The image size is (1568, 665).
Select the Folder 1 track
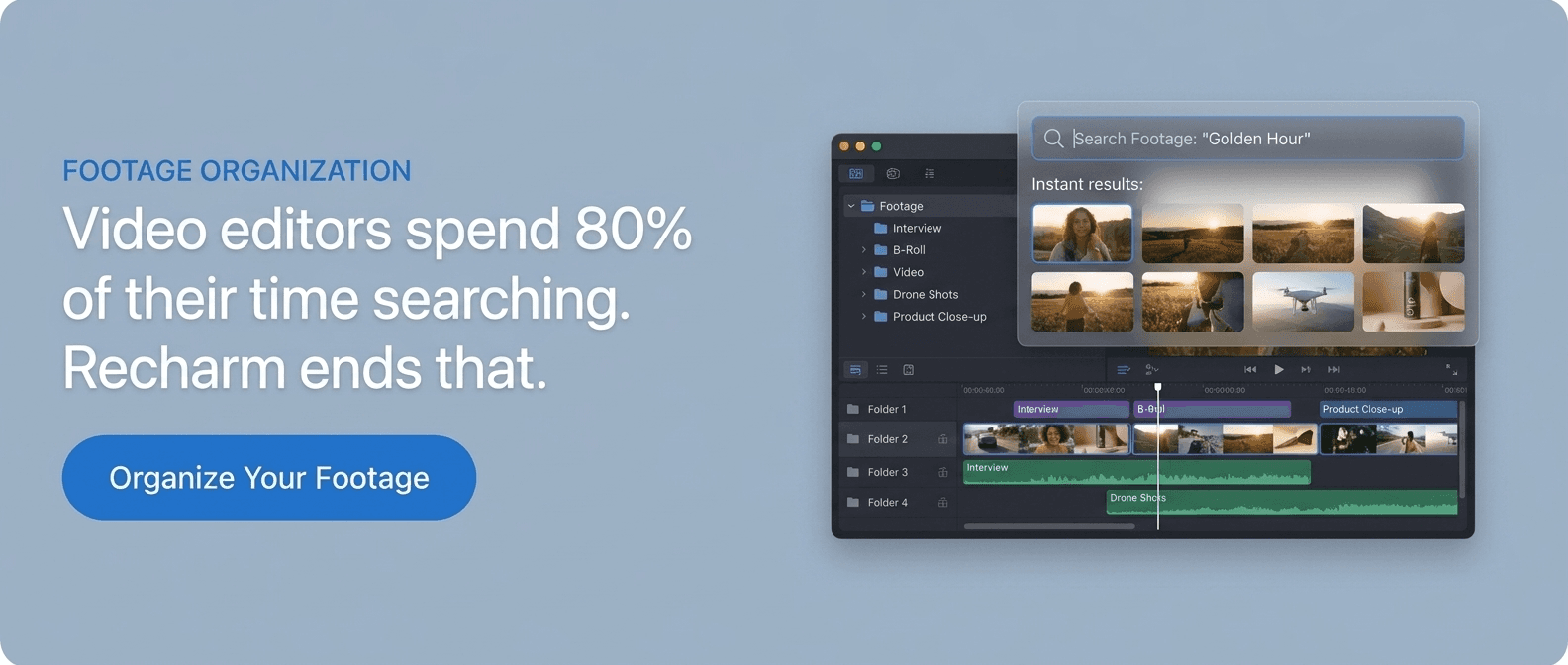(x=897, y=409)
